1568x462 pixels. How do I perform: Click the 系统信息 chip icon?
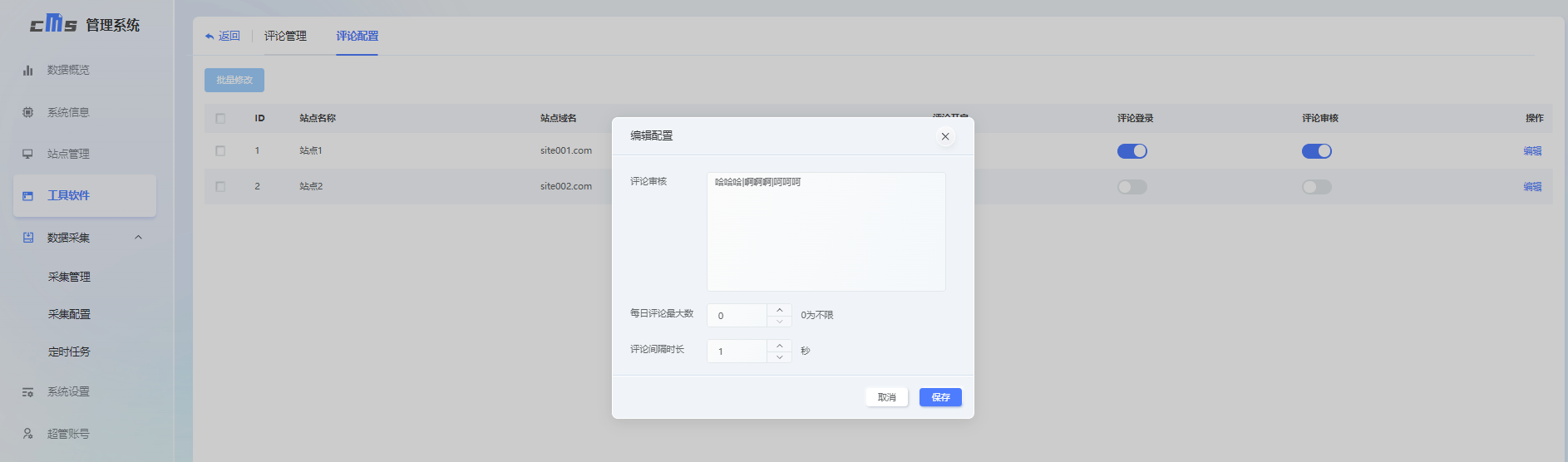[x=27, y=112]
